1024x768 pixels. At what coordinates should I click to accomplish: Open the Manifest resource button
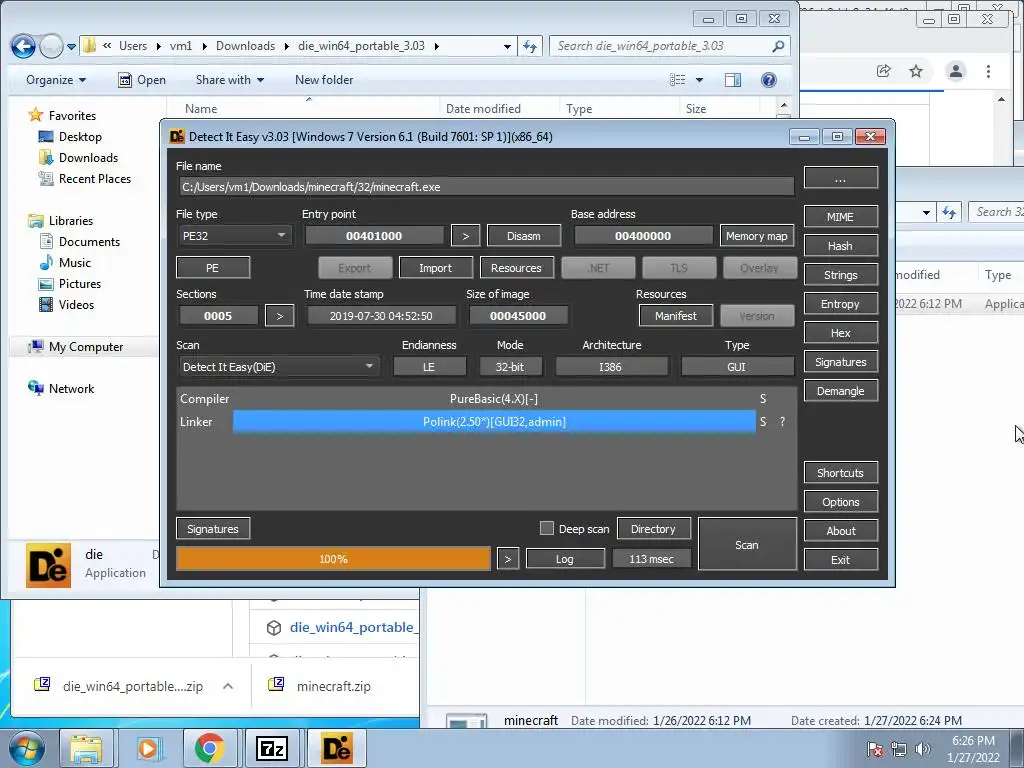[676, 315]
